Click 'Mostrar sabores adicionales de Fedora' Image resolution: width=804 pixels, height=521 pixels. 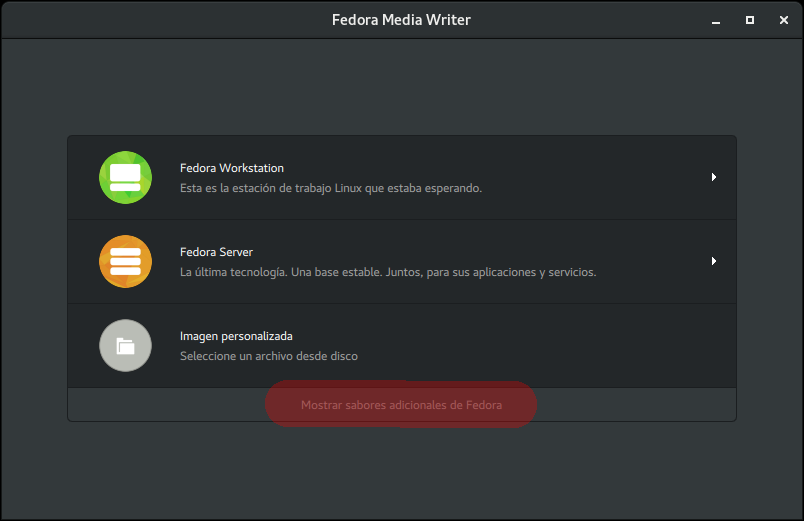[x=401, y=405]
